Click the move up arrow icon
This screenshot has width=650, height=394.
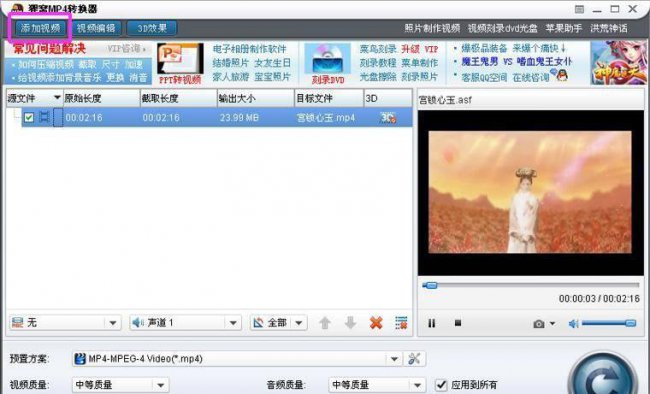(x=325, y=323)
